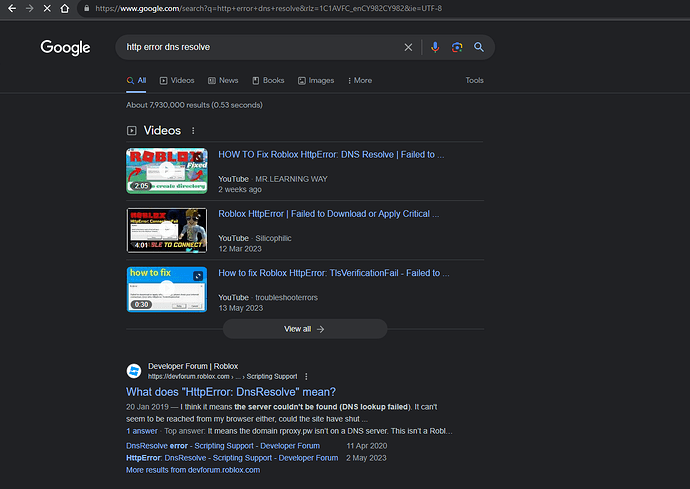Image resolution: width=690 pixels, height=489 pixels.
Task: Select the Books results tab
Action: click(x=268, y=81)
